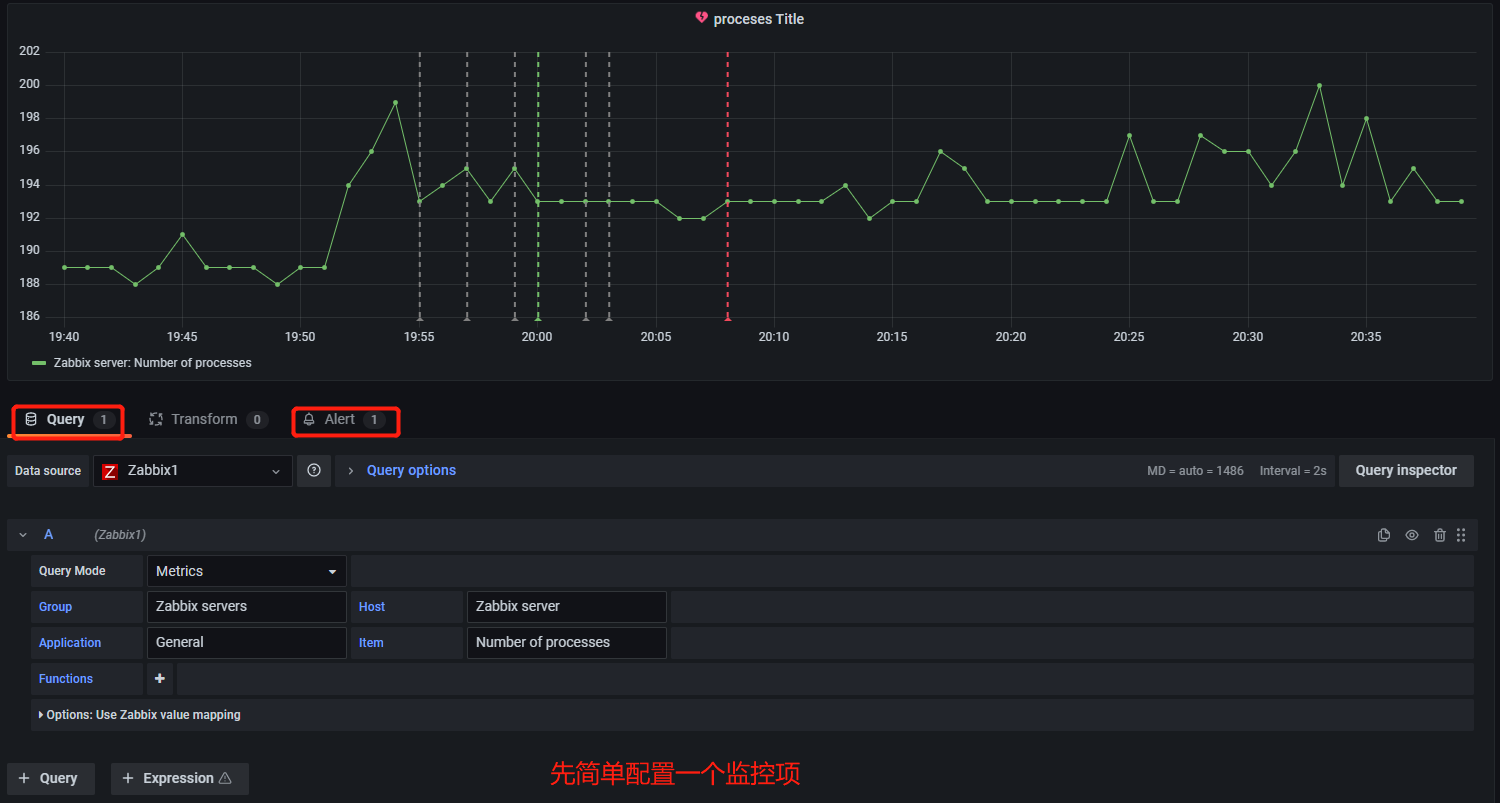This screenshot has width=1500, height=803.
Task: Click the gray annotation marker at 19:55
Action: 420,317
